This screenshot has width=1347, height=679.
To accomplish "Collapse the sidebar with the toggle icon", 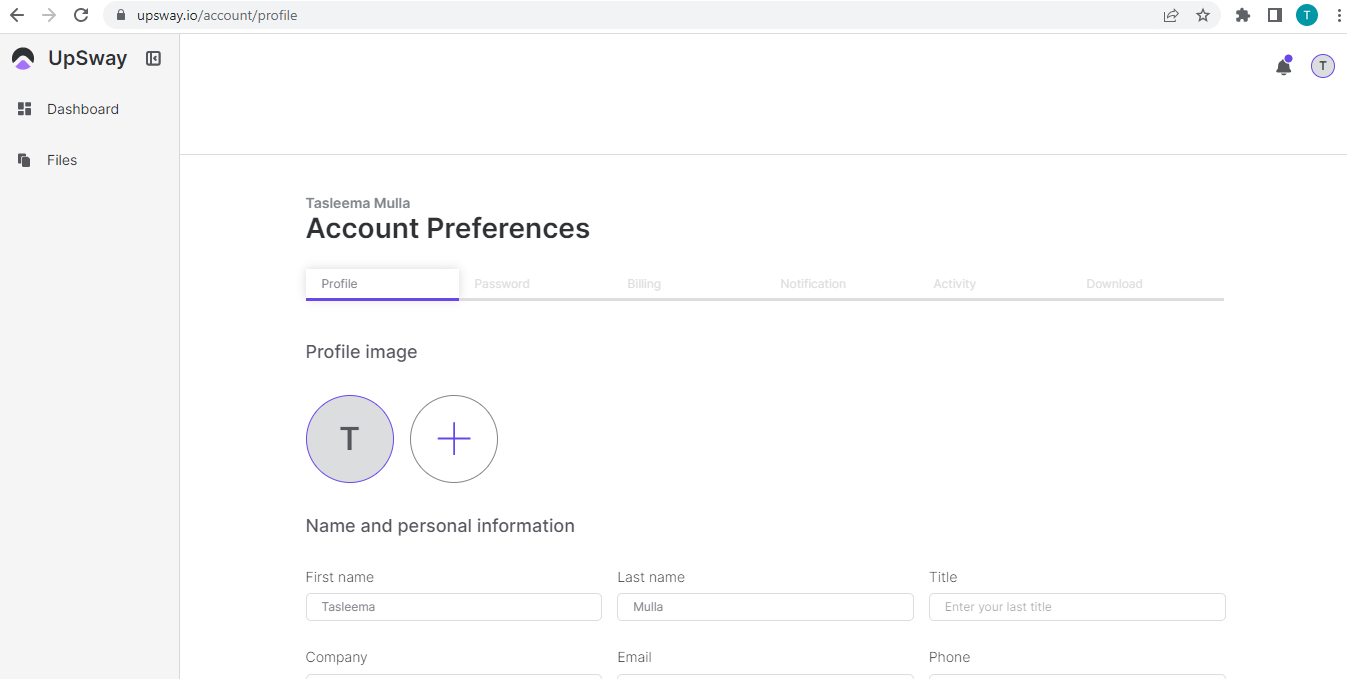I will [153, 58].
